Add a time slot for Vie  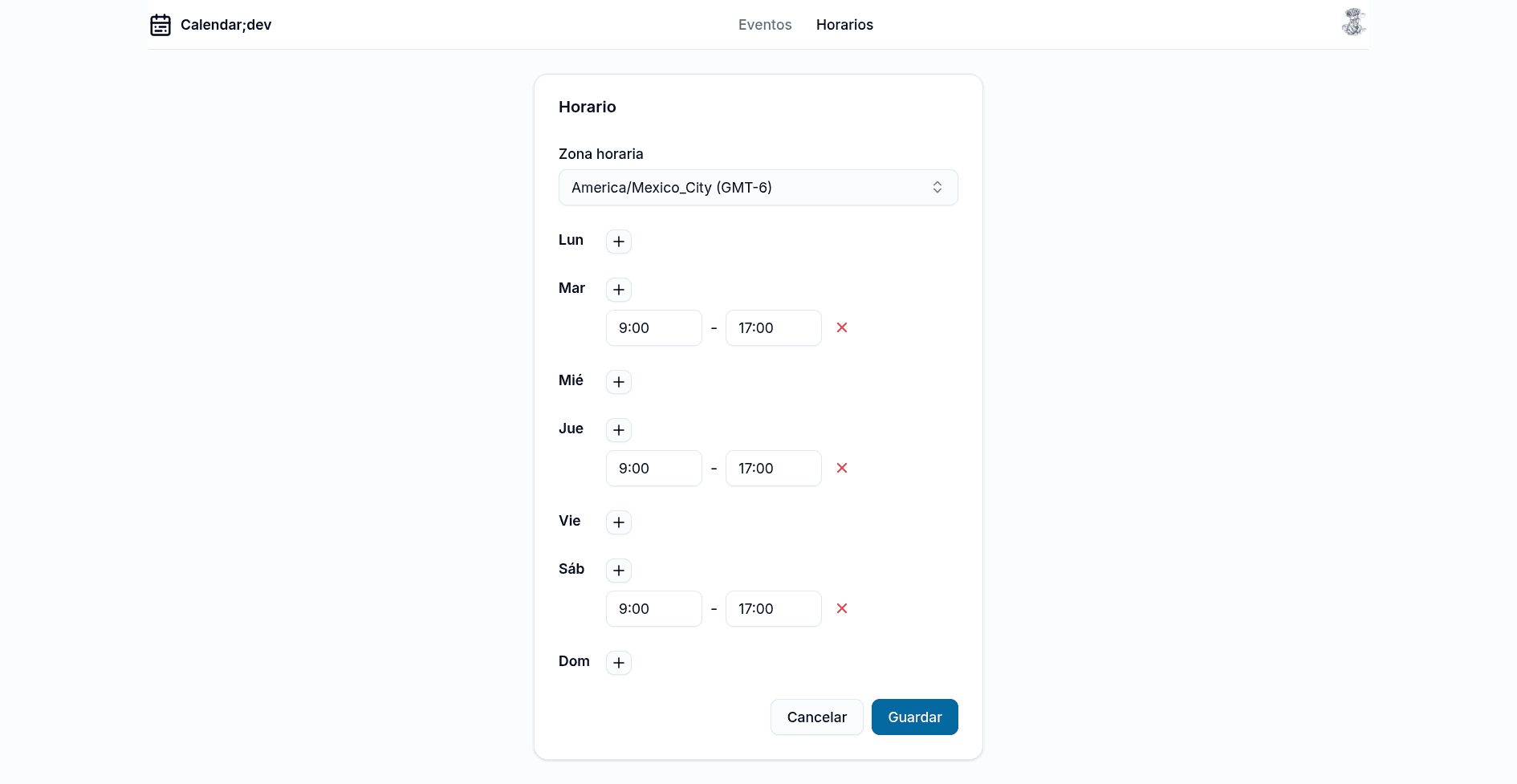point(618,522)
